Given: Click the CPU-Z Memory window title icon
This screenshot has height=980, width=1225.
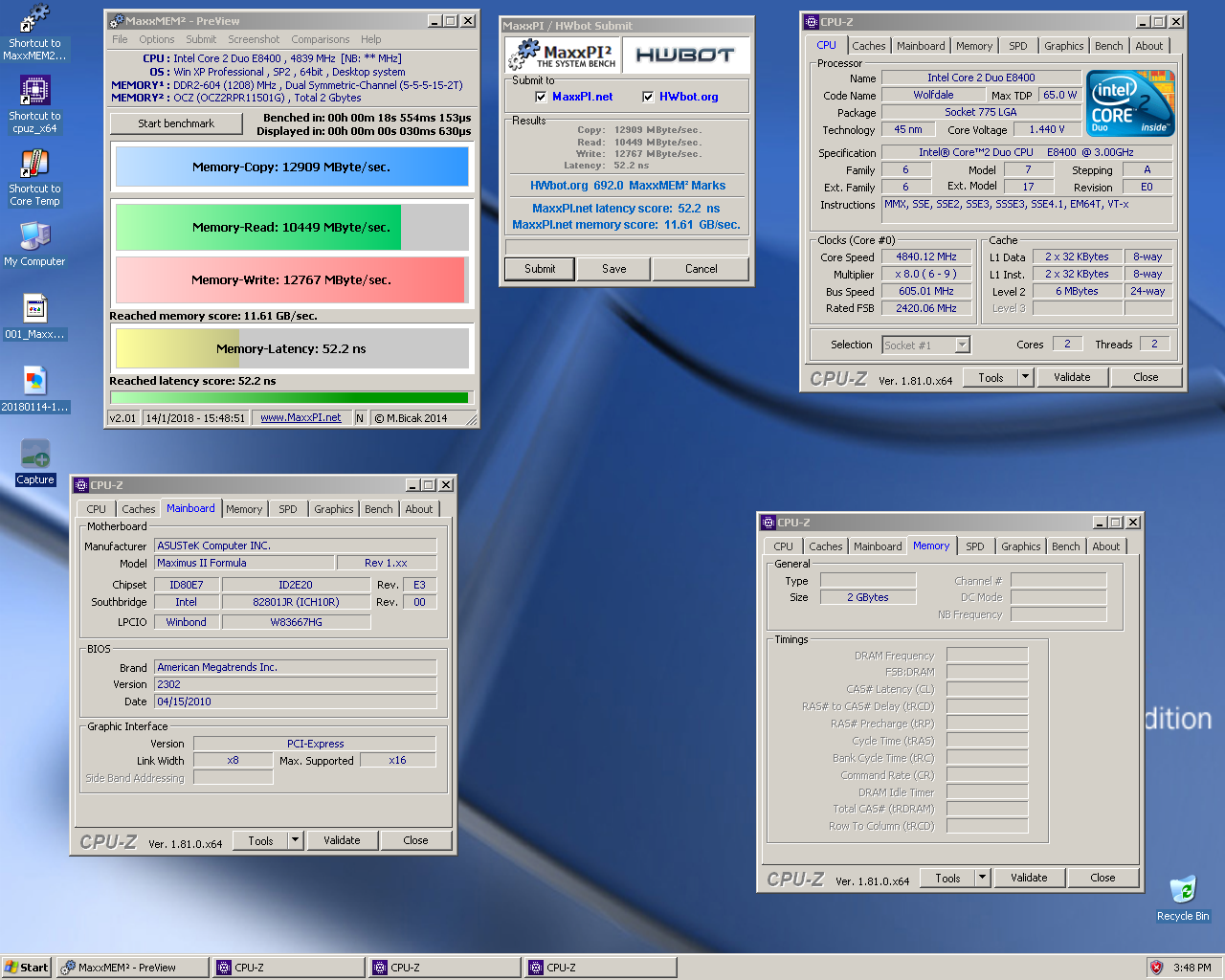Looking at the screenshot, I should tap(768, 523).
